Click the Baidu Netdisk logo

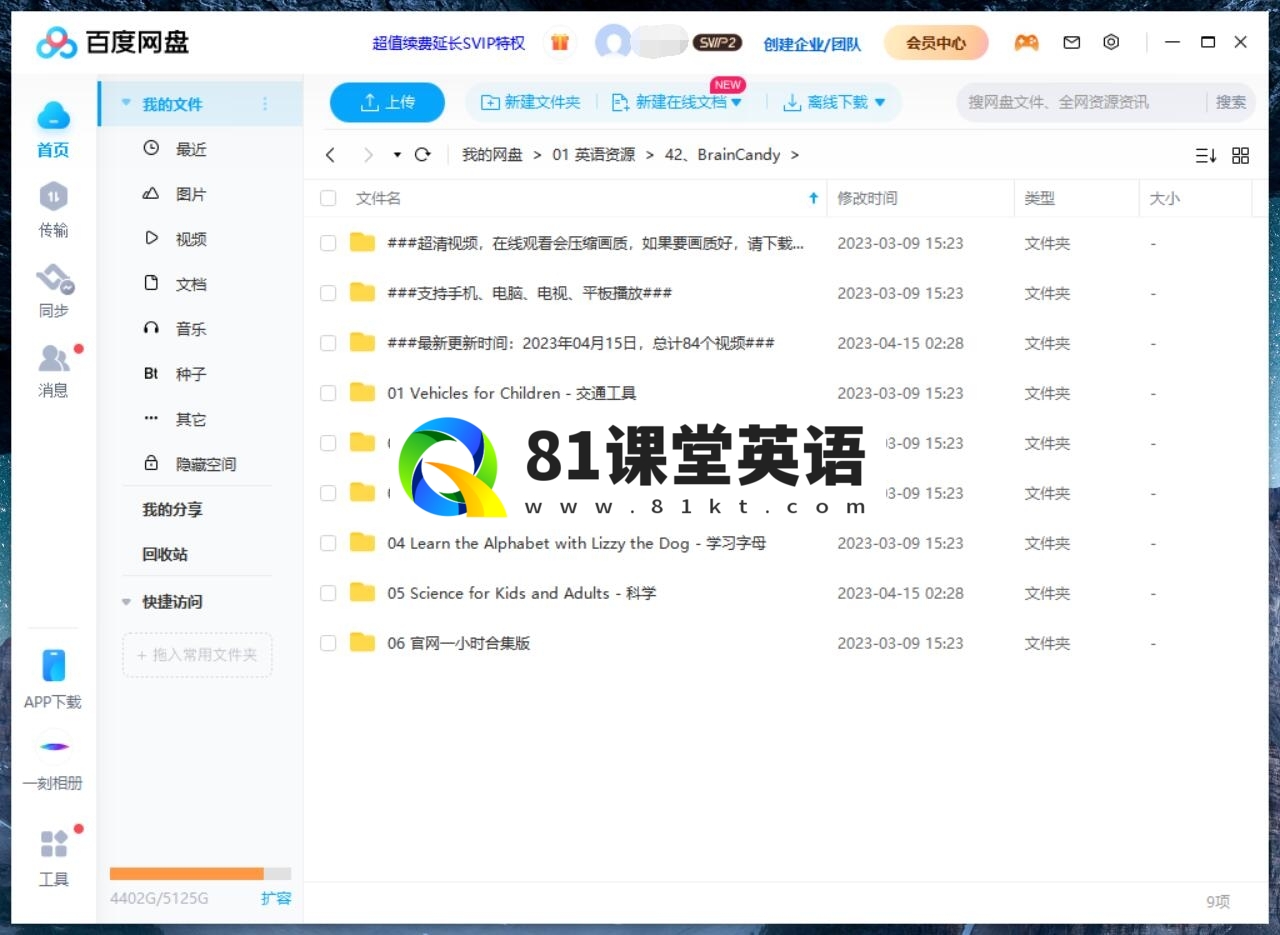coord(112,43)
